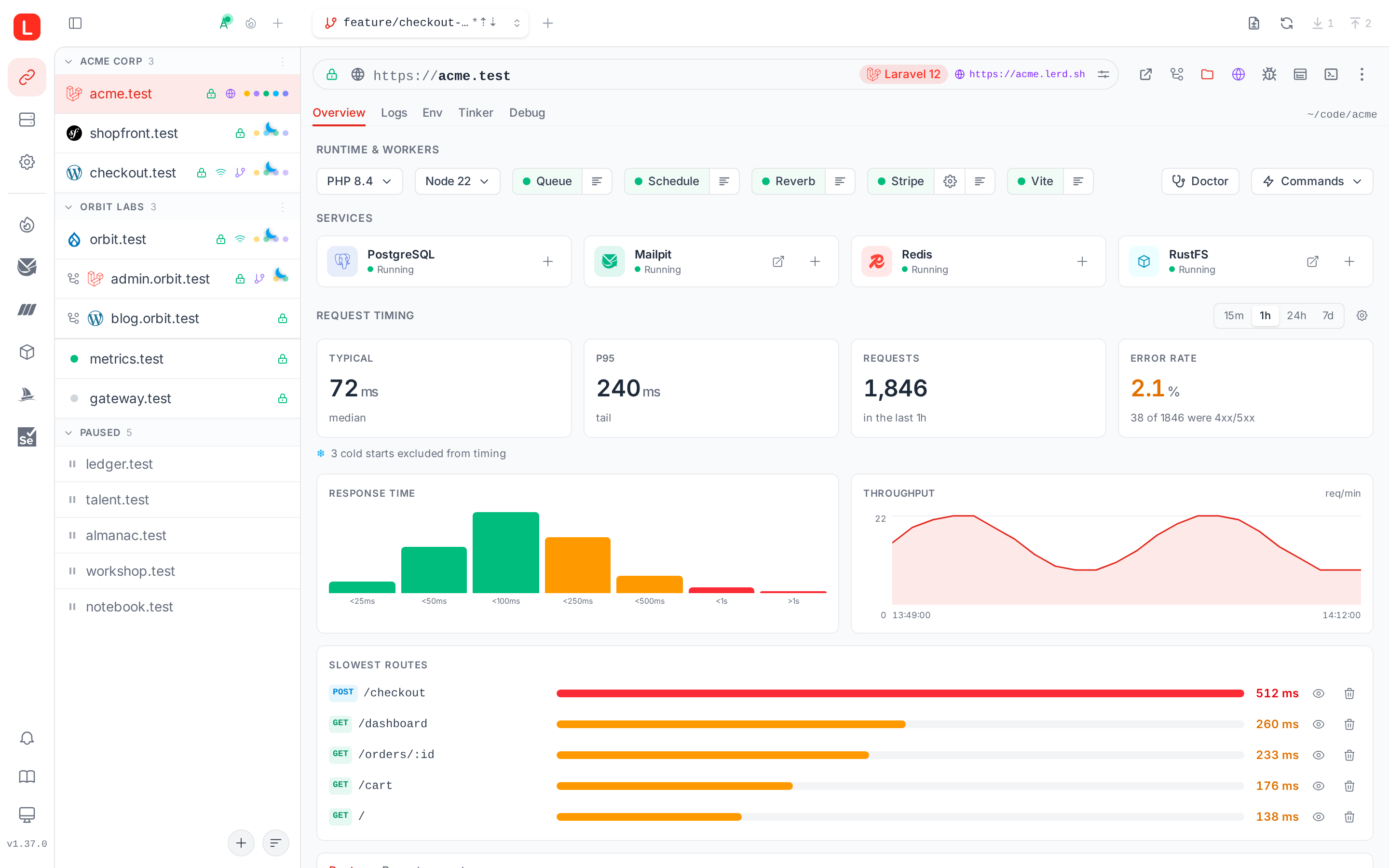Open ACME CORP group options menu
Screen dimensions: 1389x868
click(283, 61)
